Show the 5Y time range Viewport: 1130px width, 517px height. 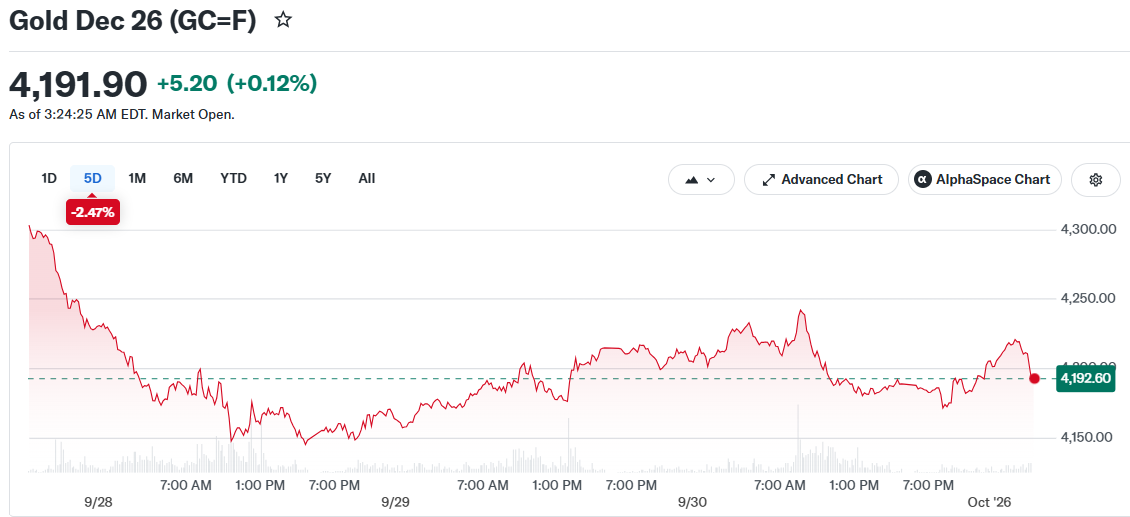pyautogui.click(x=323, y=178)
